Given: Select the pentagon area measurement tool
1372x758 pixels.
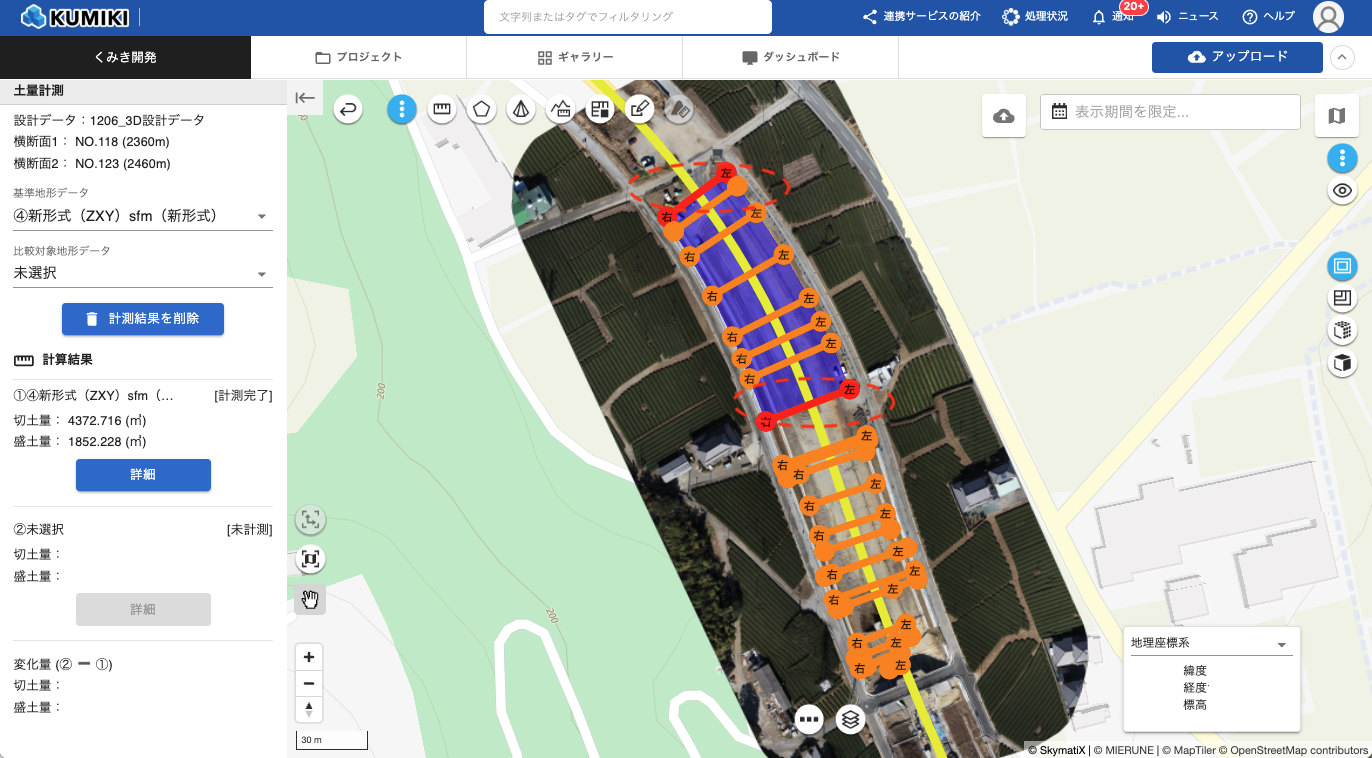Looking at the screenshot, I should tap(481, 109).
